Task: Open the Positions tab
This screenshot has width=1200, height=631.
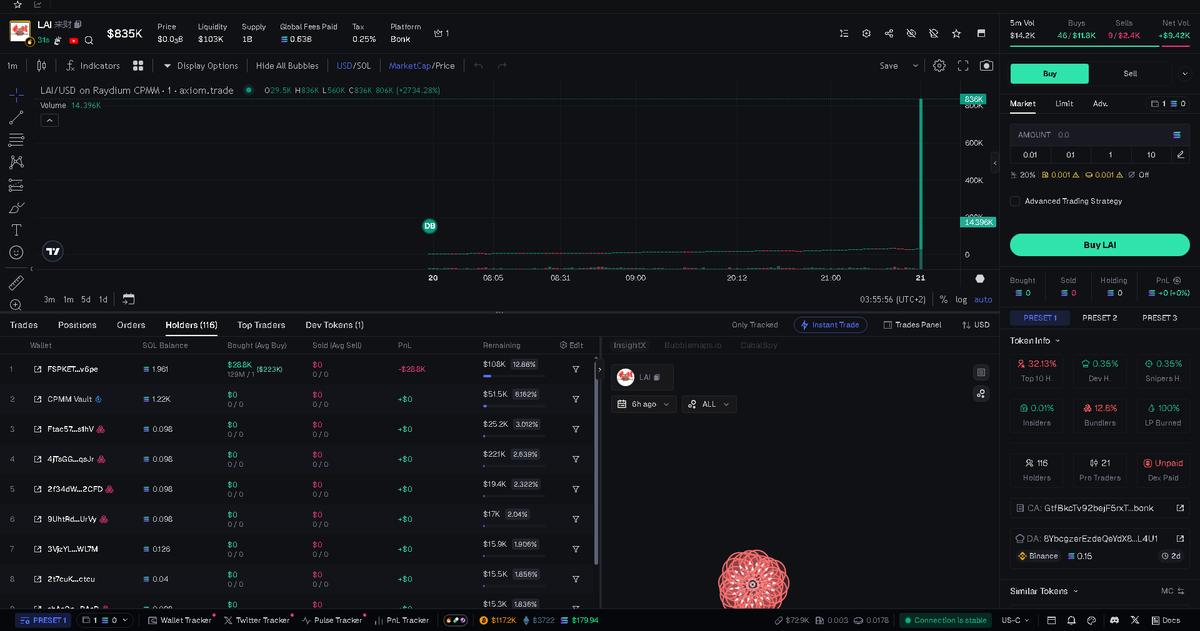Action: [77, 325]
